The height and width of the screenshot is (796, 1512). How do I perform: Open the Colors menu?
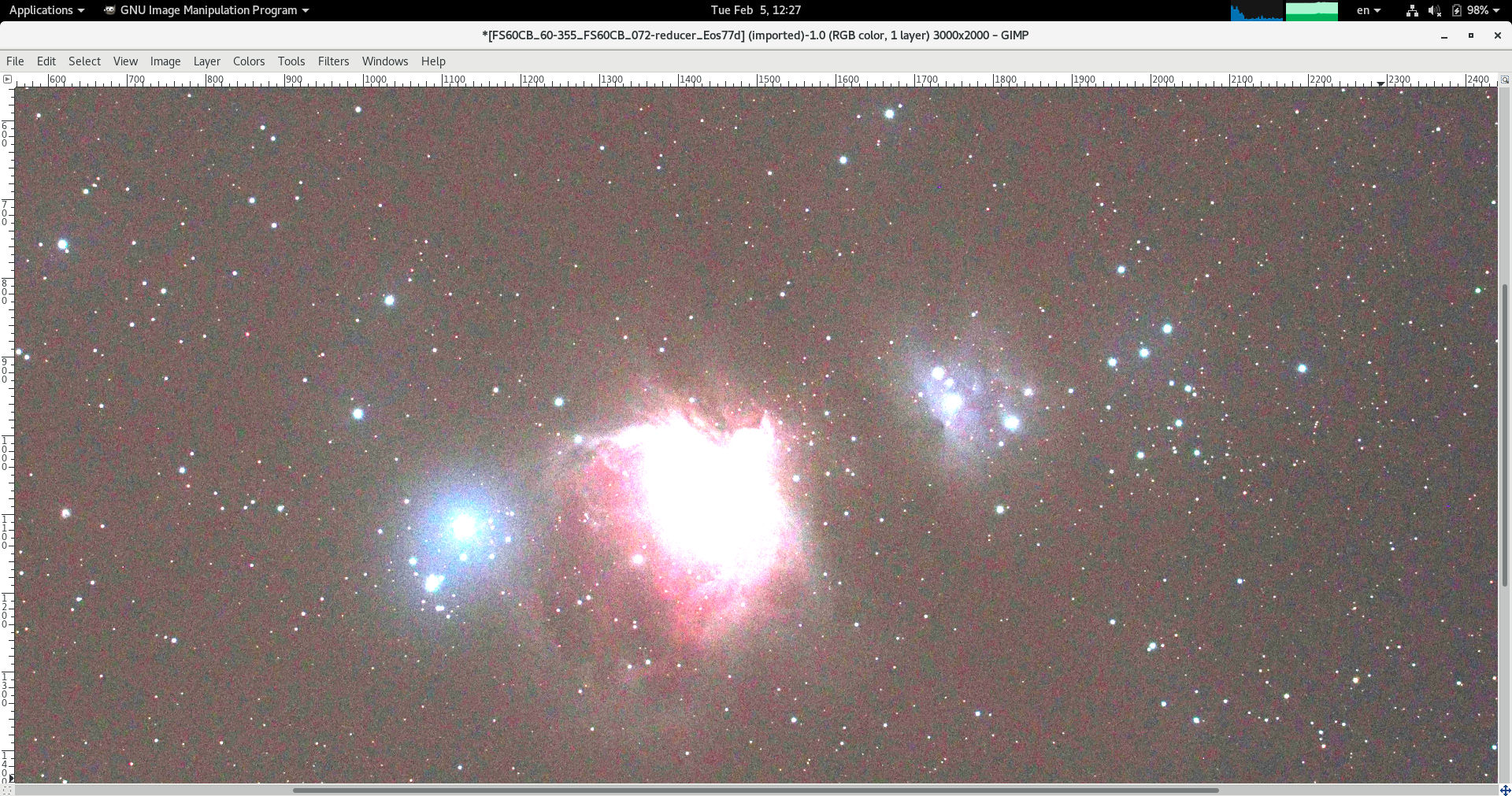tap(249, 61)
